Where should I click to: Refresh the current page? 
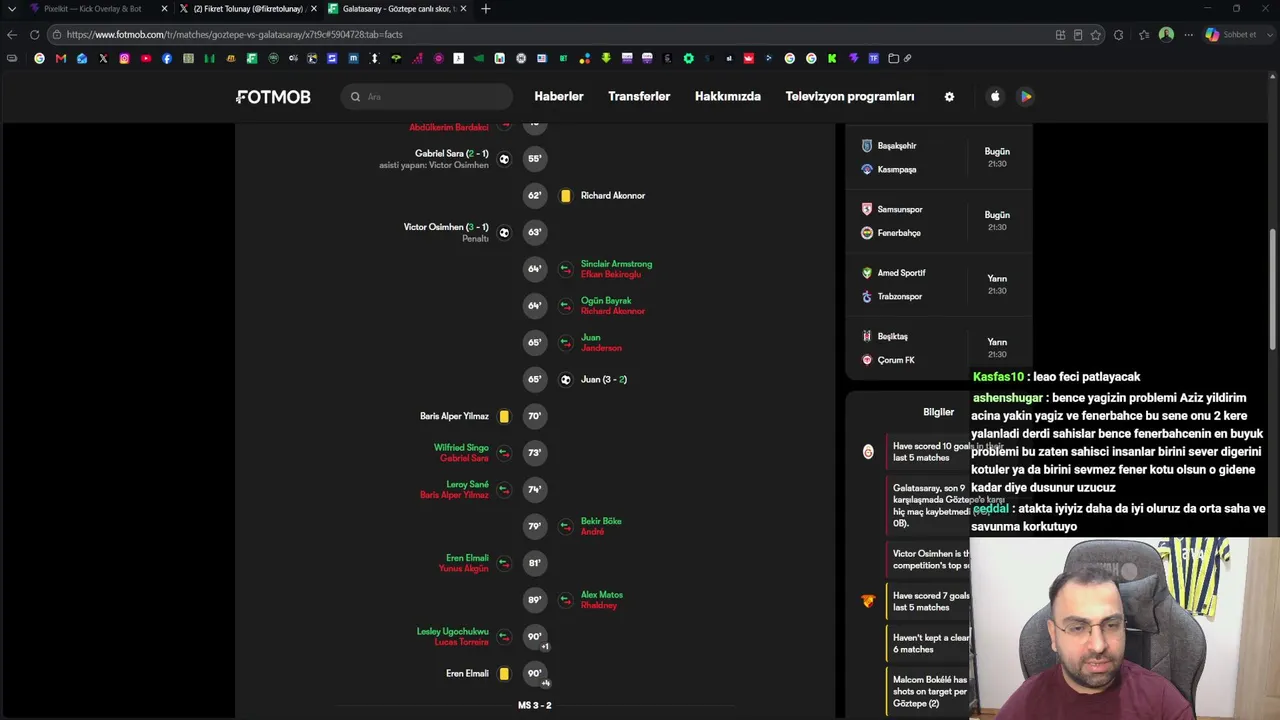click(x=34, y=35)
